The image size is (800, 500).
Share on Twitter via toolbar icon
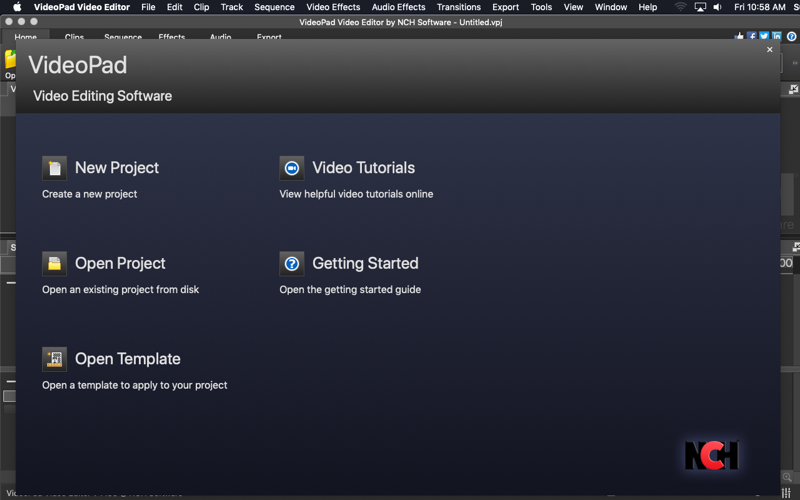pyautogui.click(x=764, y=36)
